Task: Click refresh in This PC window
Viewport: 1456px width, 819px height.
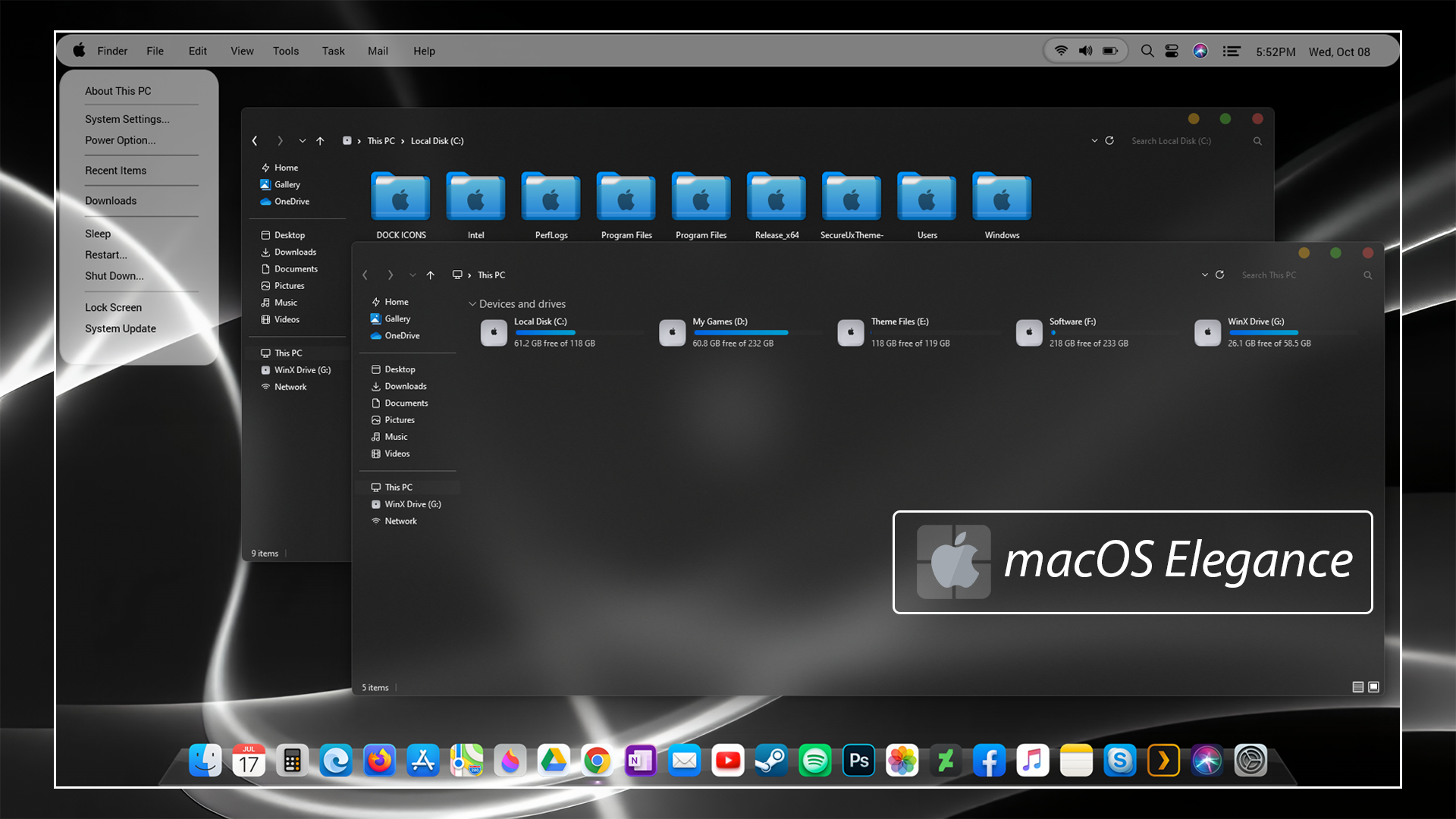Action: (x=1219, y=275)
